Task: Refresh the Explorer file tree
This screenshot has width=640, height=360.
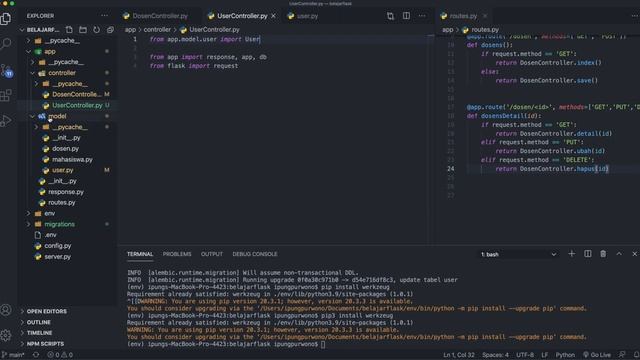Action: pos(96,30)
